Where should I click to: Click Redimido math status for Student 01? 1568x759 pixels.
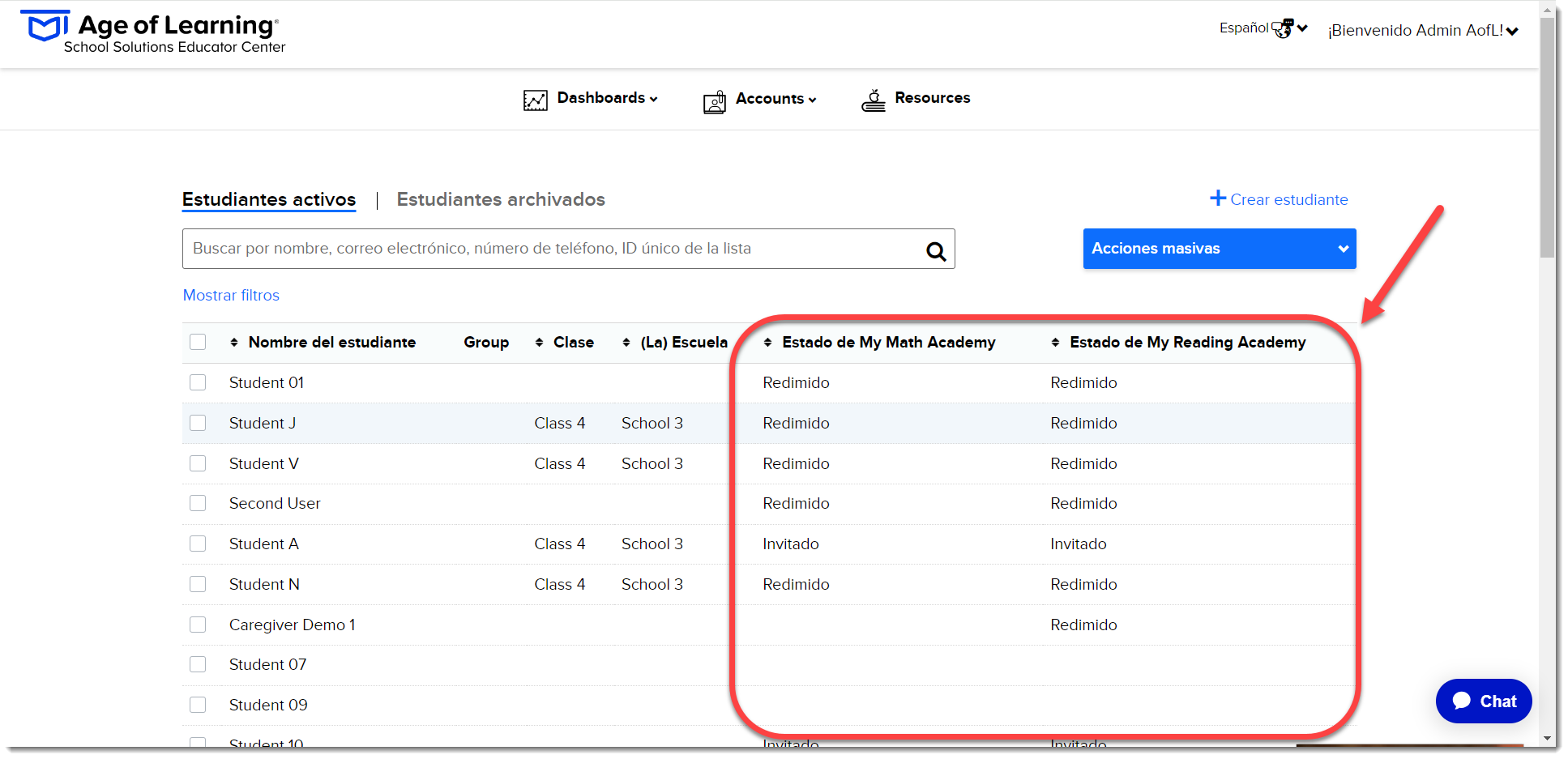pyautogui.click(x=796, y=382)
